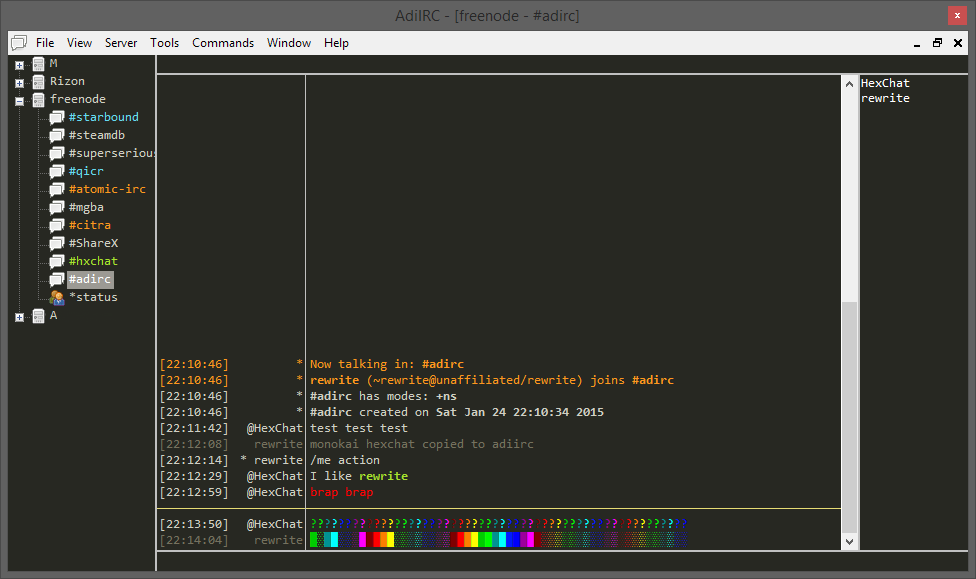The width and height of the screenshot is (976, 579).
Task: Click the AdiIRC app icon in menu bar
Action: (x=18, y=43)
